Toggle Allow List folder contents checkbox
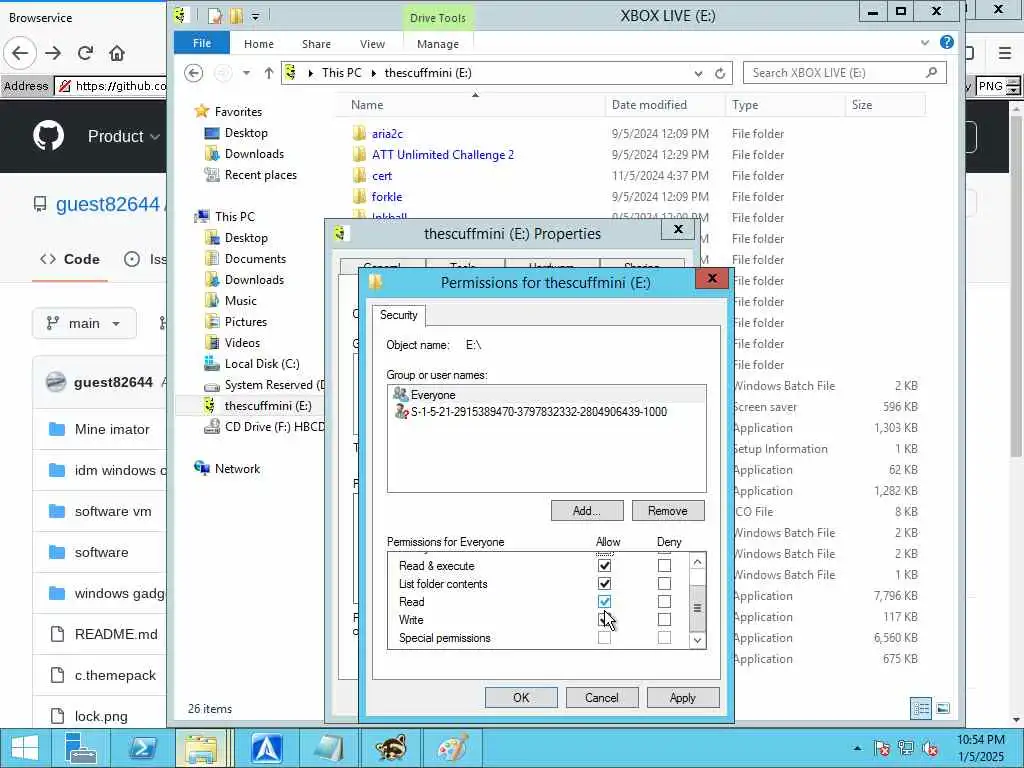 click(x=605, y=583)
